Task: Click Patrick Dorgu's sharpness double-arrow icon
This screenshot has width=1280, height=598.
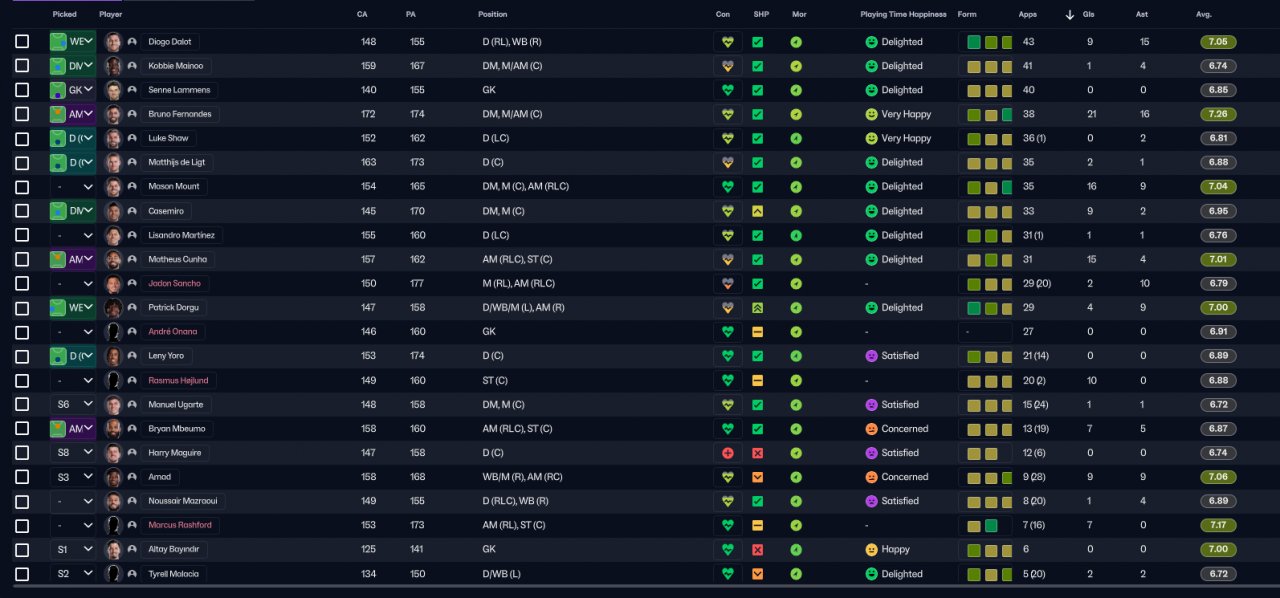Action: point(757,308)
